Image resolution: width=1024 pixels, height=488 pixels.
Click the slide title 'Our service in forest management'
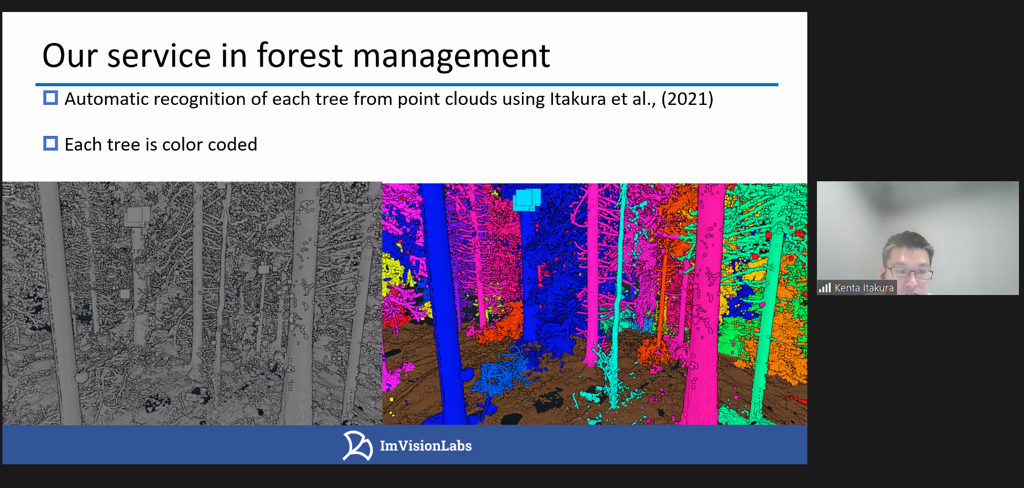tap(296, 55)
